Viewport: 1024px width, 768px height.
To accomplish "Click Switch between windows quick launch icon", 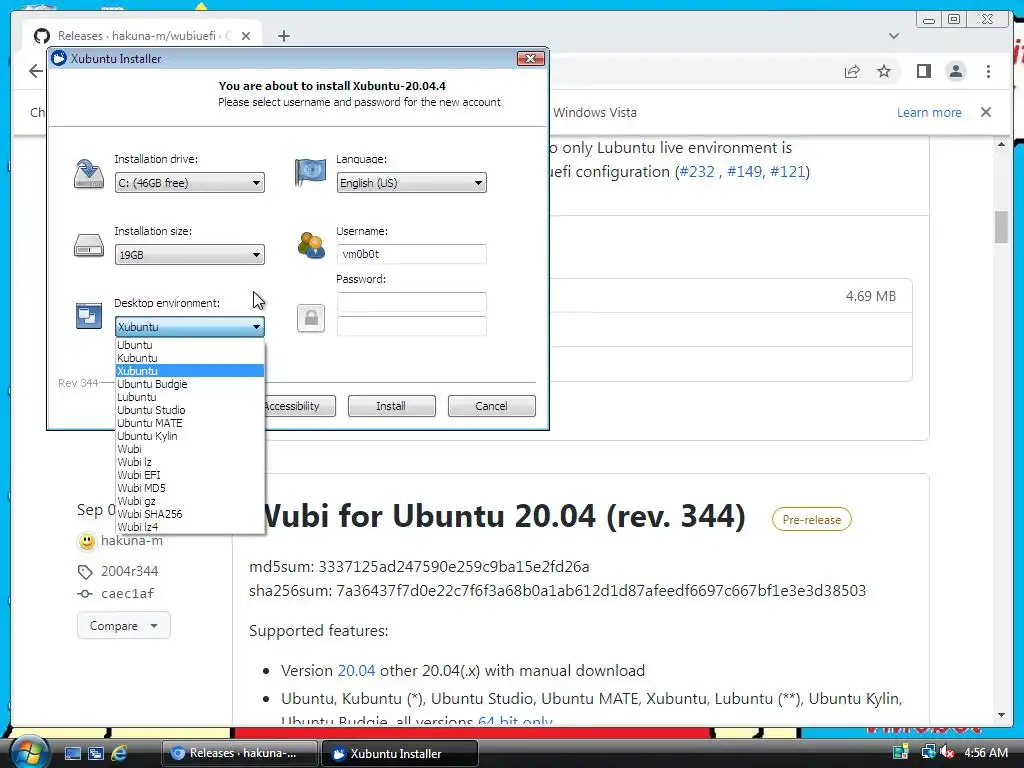I will [x=96, y=753].
